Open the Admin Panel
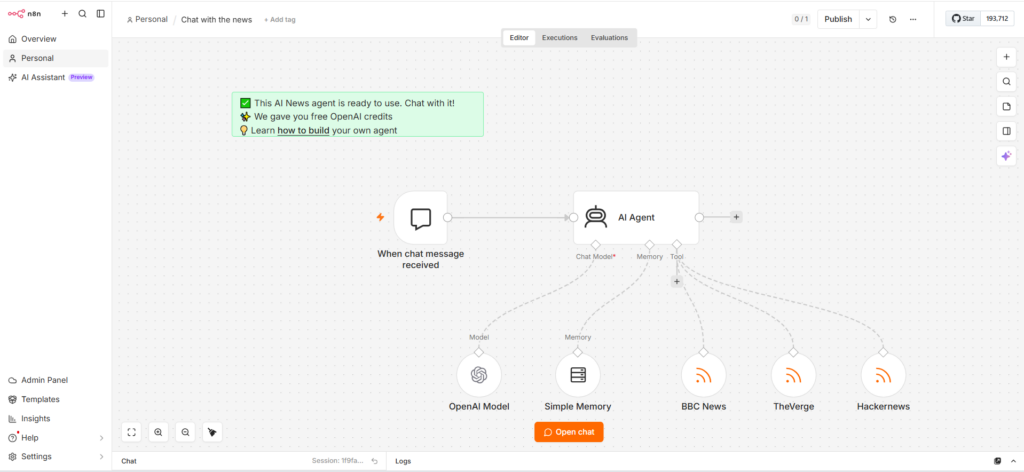Image resolution: width=1024 pixels, height=472 pixels. tap(56, 380)
